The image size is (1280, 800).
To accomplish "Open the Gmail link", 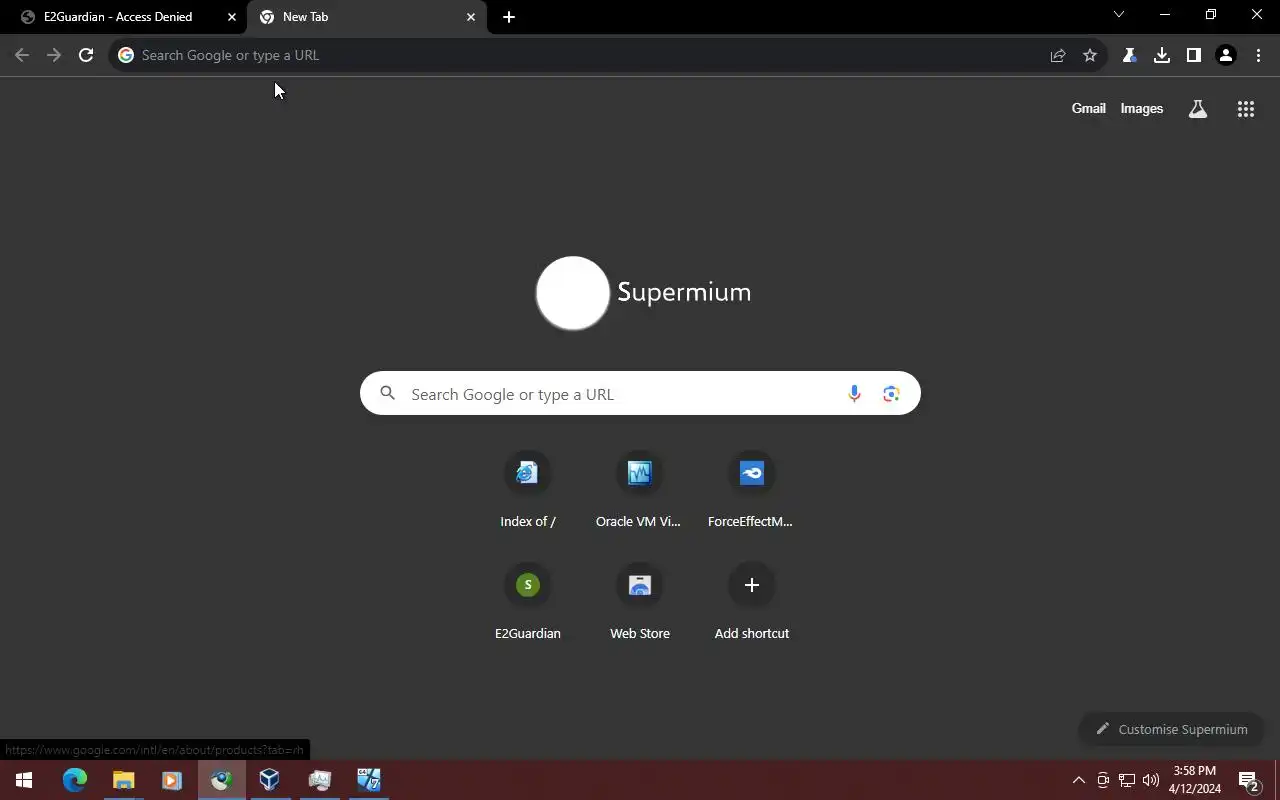I will pyautogui.click(x=1089, y=109).
